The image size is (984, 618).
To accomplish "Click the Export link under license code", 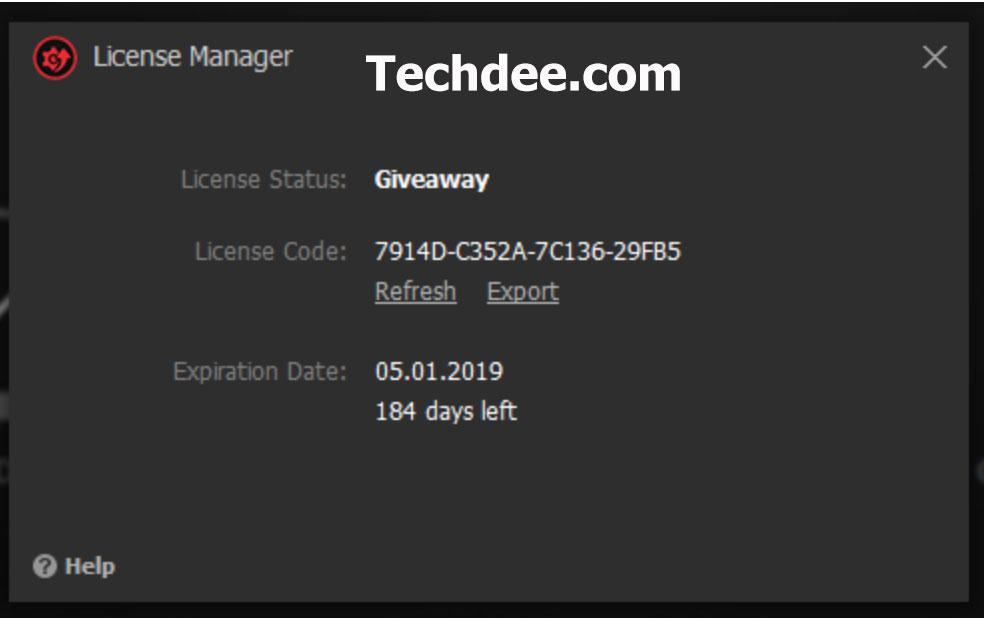I will coord(522,292).
